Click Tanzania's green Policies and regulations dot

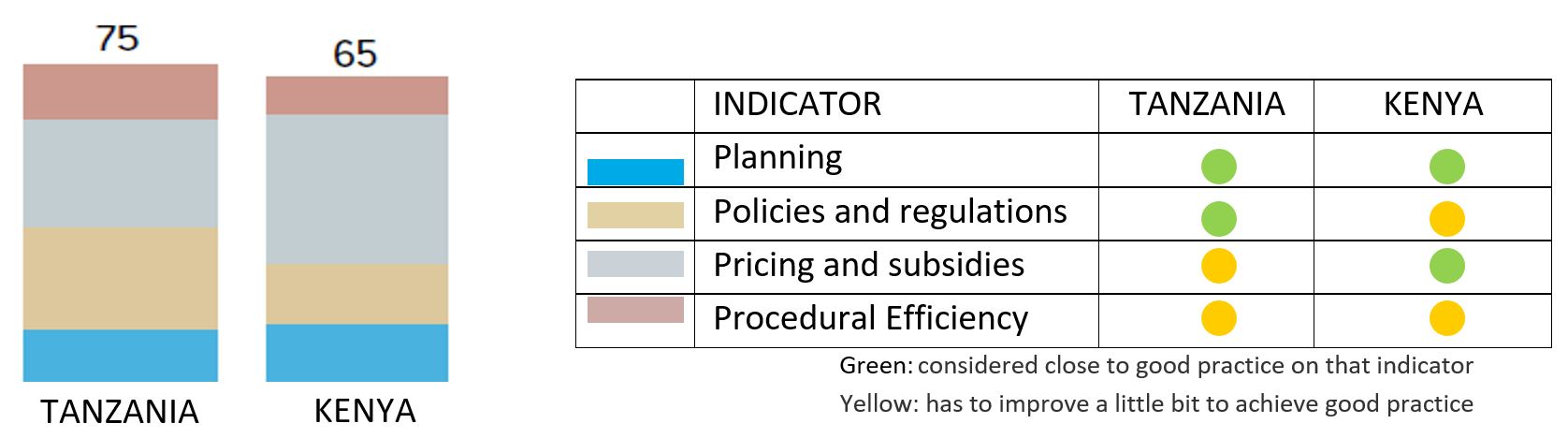[1218, 219]
